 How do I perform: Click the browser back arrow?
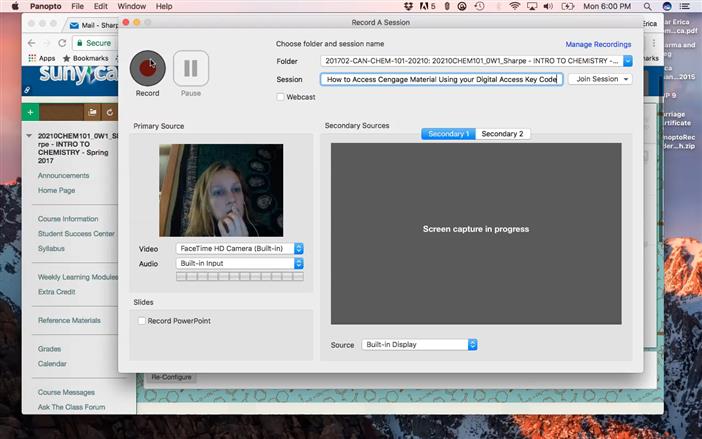coord(32,43)
